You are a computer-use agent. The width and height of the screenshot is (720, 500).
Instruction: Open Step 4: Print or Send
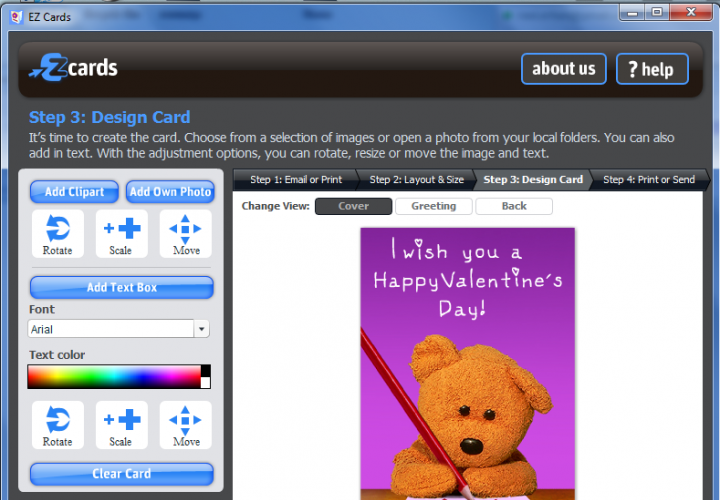(x=648, y=180)
